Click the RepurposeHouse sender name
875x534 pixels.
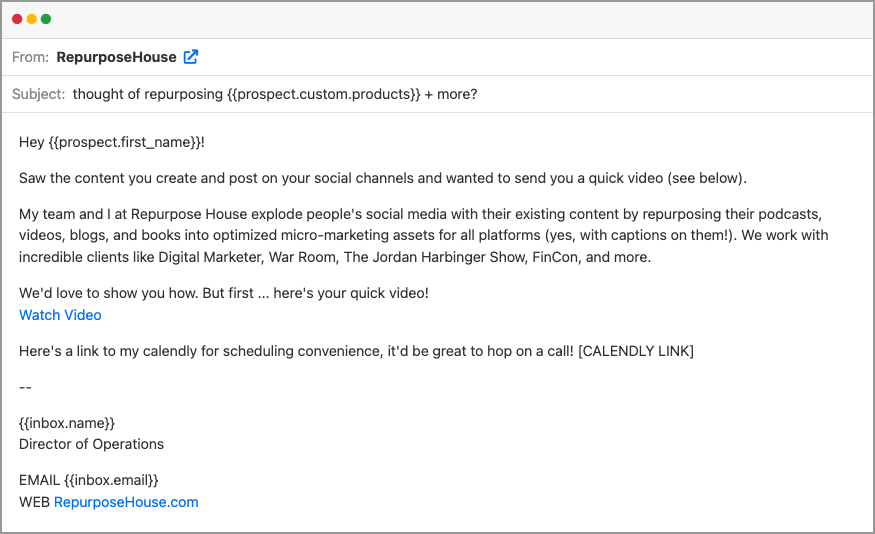coord(116,57)
